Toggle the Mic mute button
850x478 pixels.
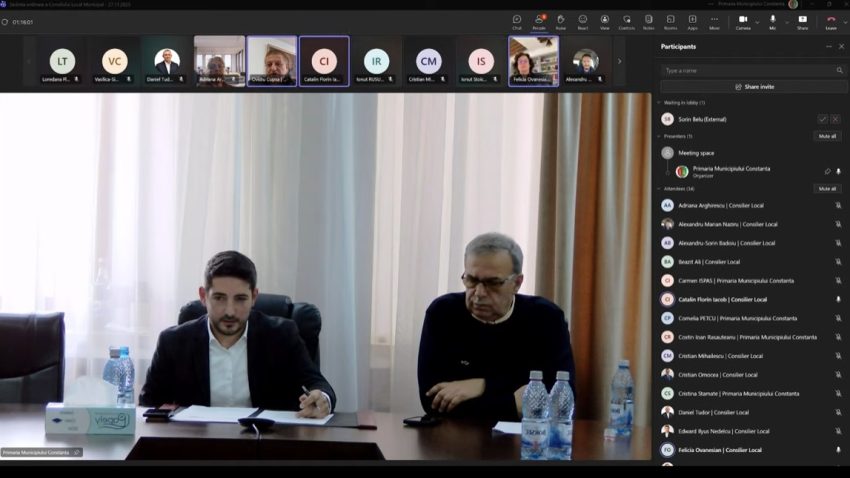(x=772, y=22)
